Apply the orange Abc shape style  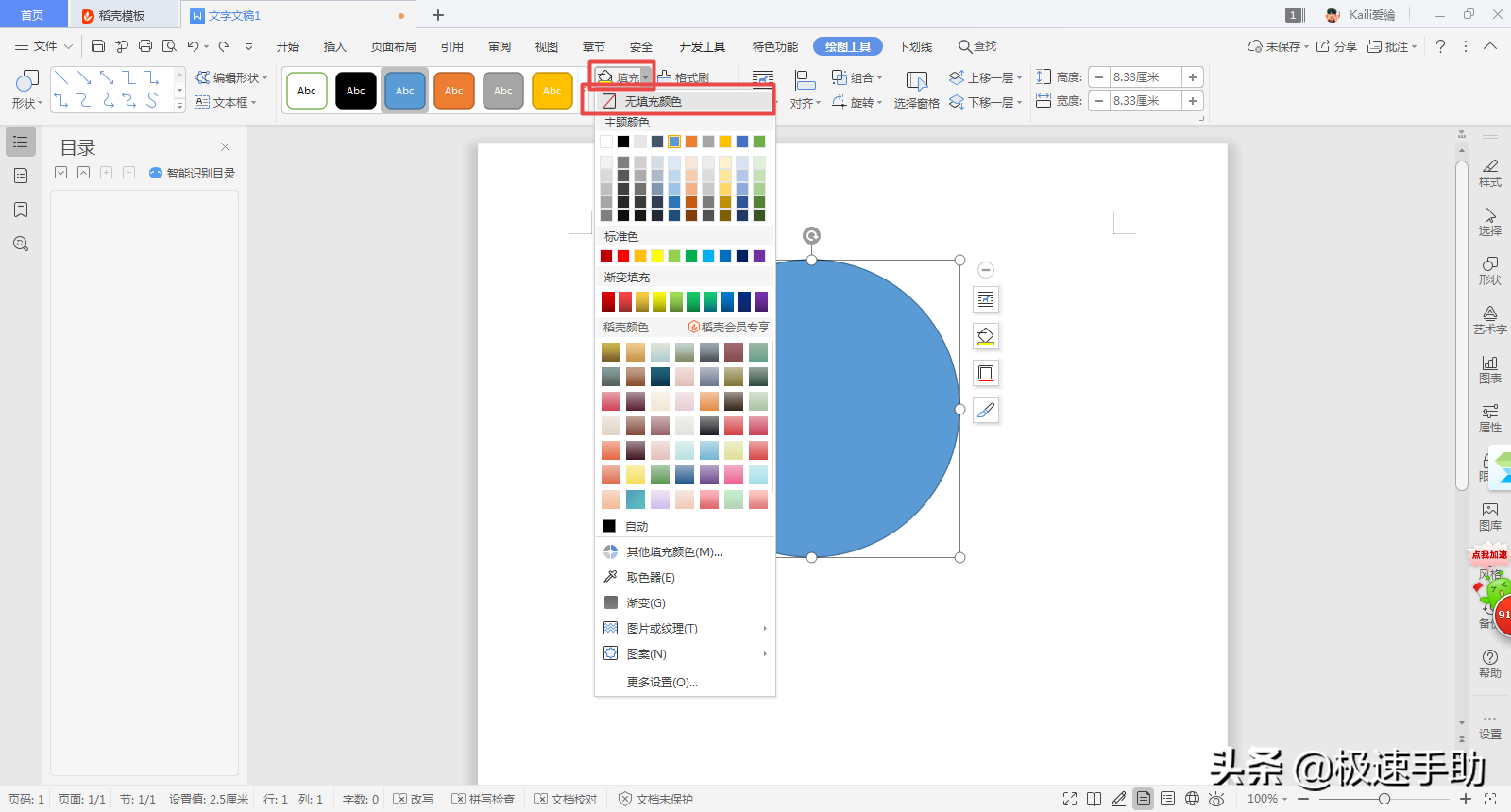(x=454, y=91)
